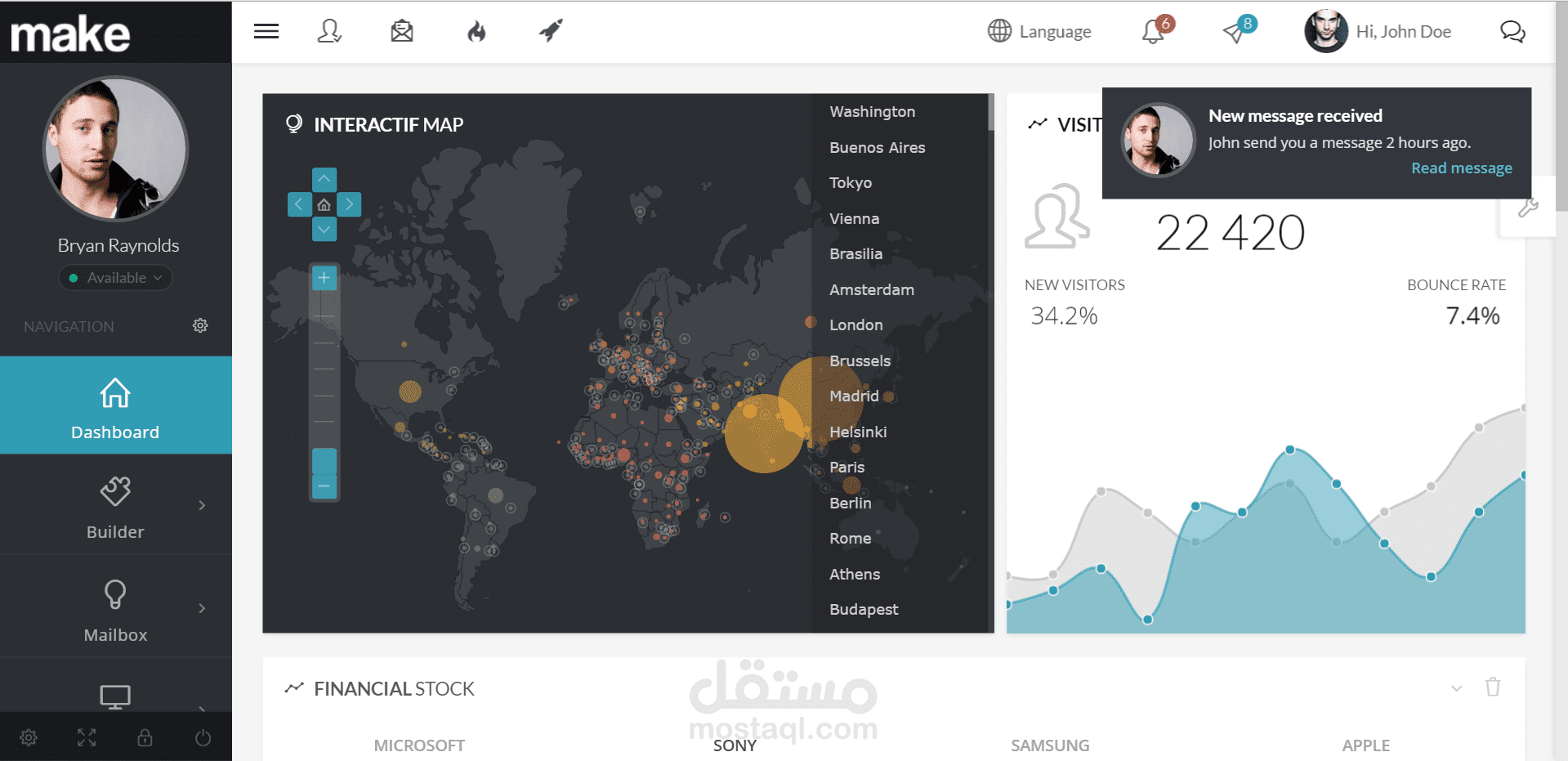Collapse the Financial Stock widget chevron
Screen dimensions: 1568x761
click(1458, 688)
